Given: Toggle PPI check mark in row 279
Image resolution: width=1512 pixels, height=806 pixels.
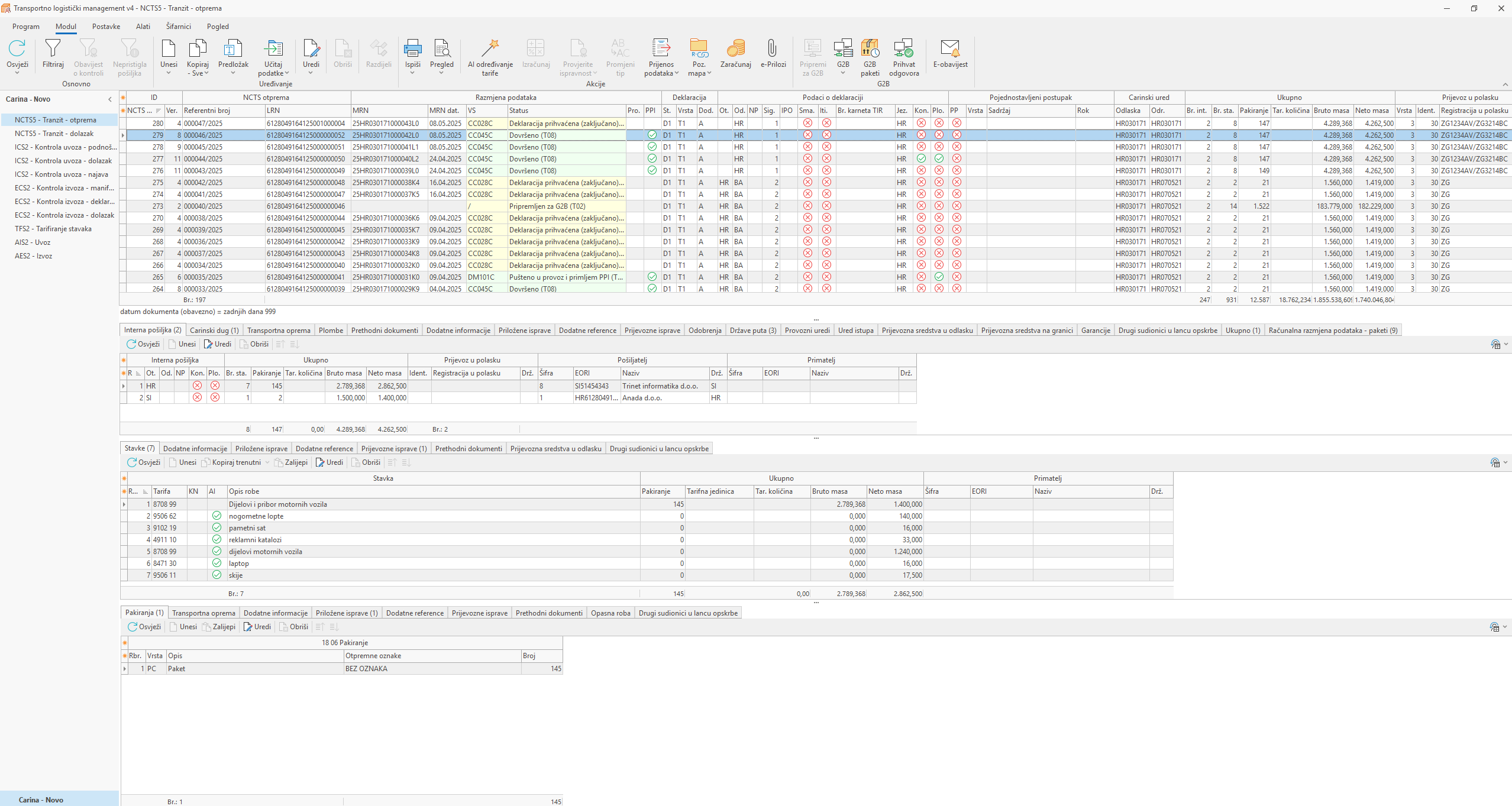Looking at the screenshot, I should click(x=652, y=135).
